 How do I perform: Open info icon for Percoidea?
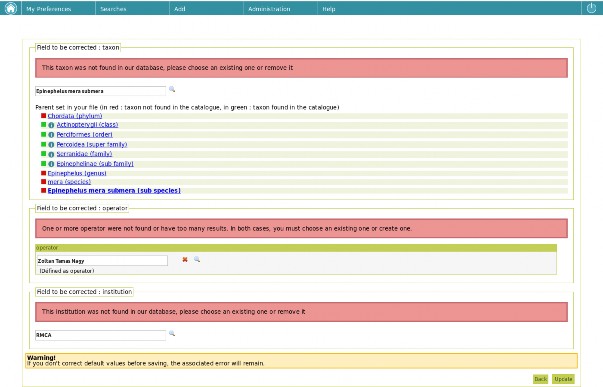tap(51, 145)
